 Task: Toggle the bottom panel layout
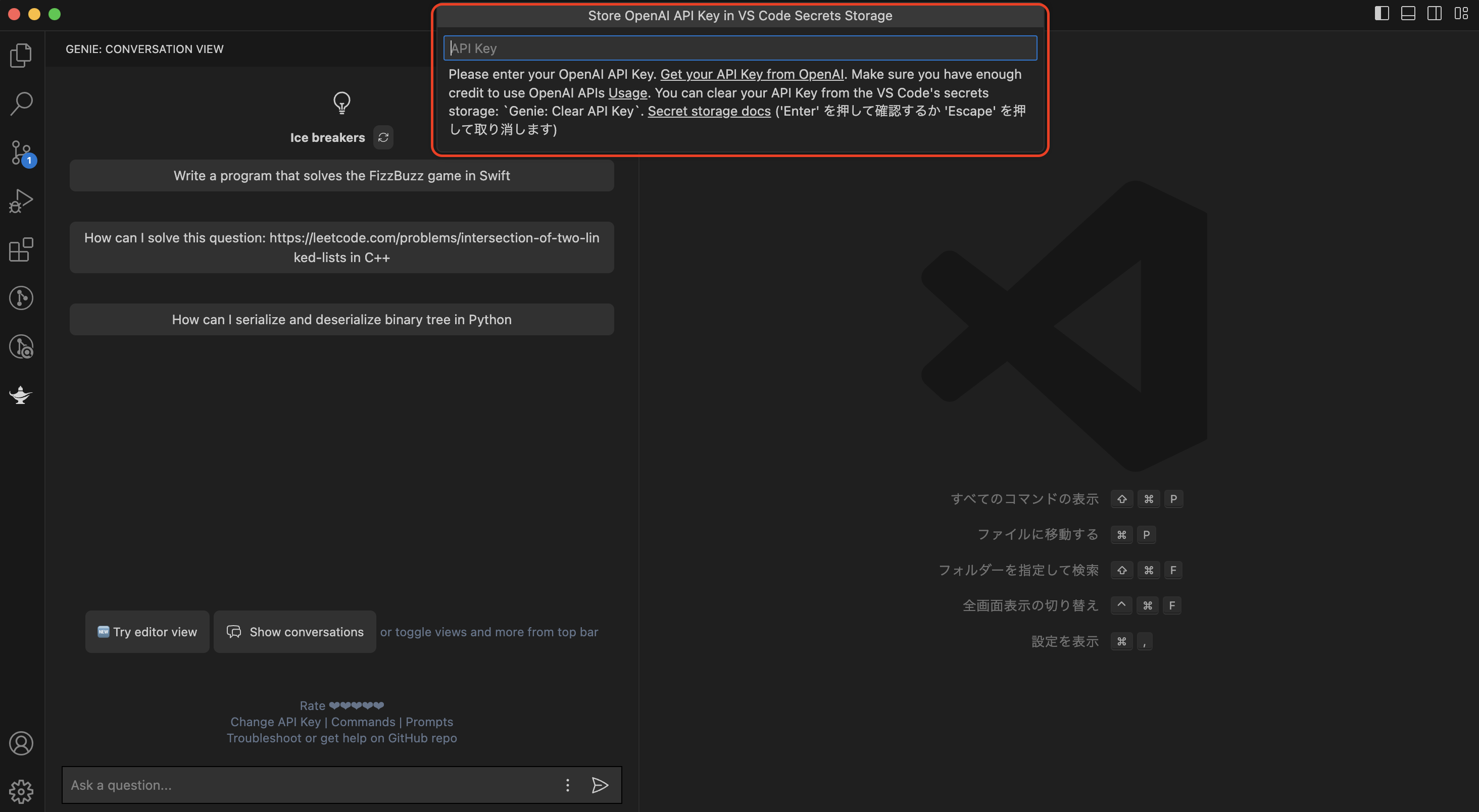pos(1408,14)
